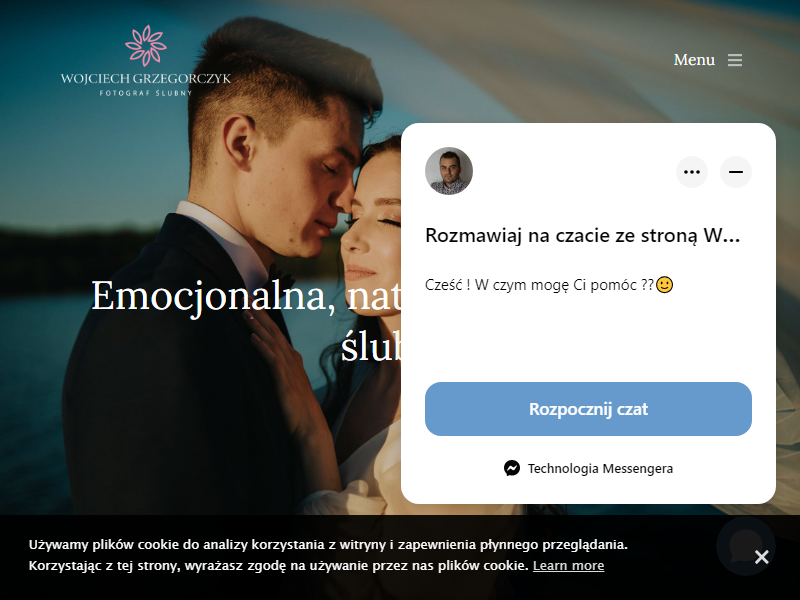Click the Fotograf Ślubny tagline
The height and width of the screenshot is (600, 800).
146,93
